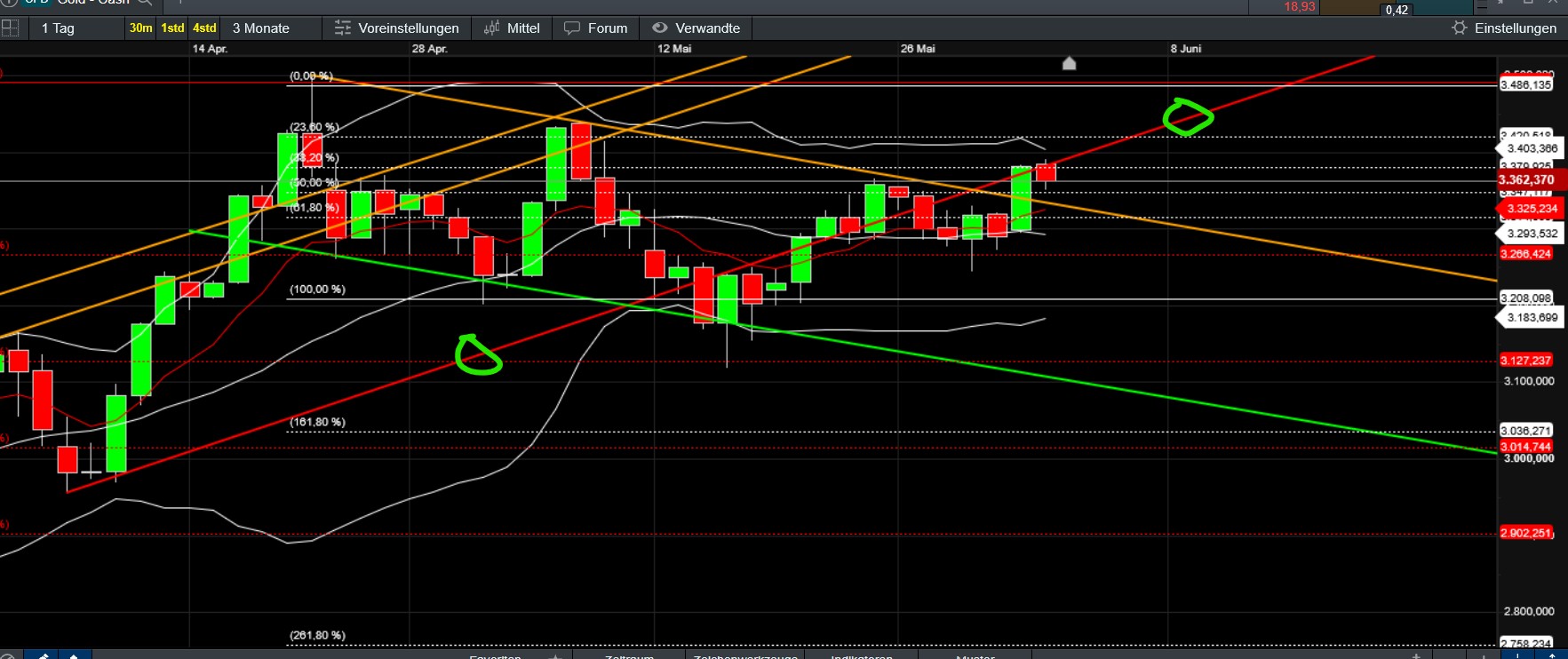Viewport: 1568px width, 659px height.
Task: Open the Mittel price type menu
Action: tap(513, 28)
